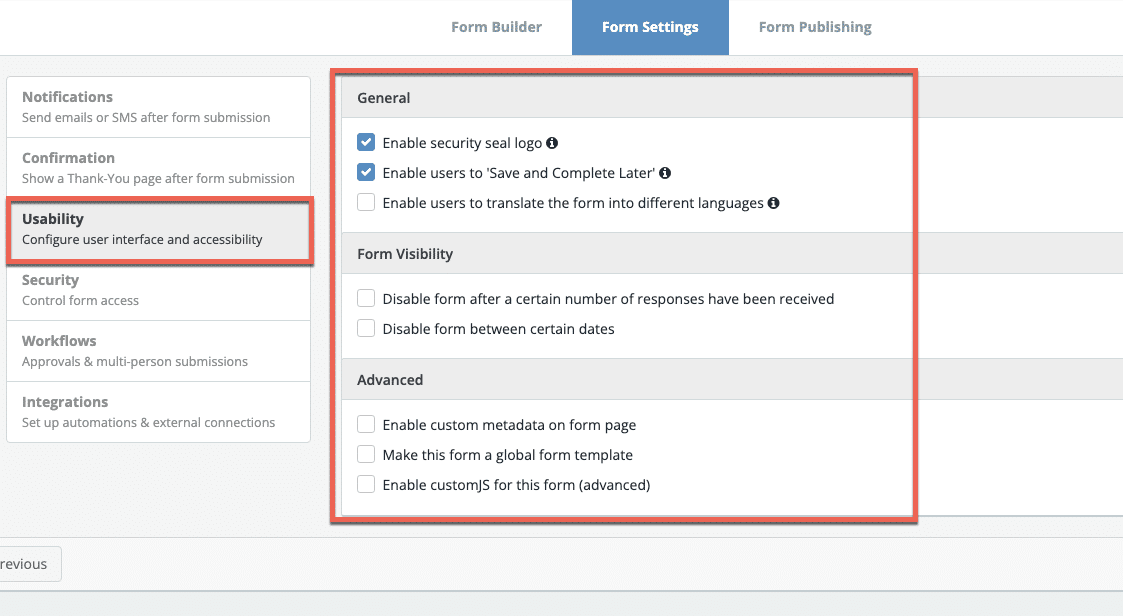
Task: Switch to the Form Builder tab
Action: point(496,27)
